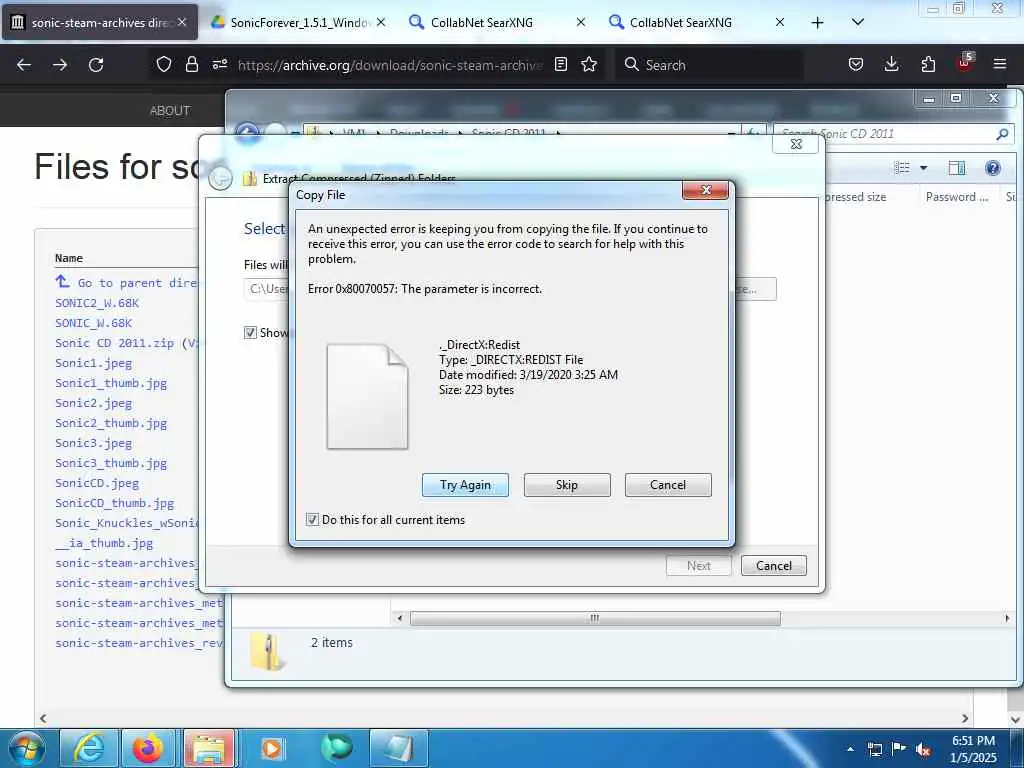Viewport: 1024px width, 768px height.
Task: Open Explorer change view dropdown arrow
Action: tap(923, 168)
